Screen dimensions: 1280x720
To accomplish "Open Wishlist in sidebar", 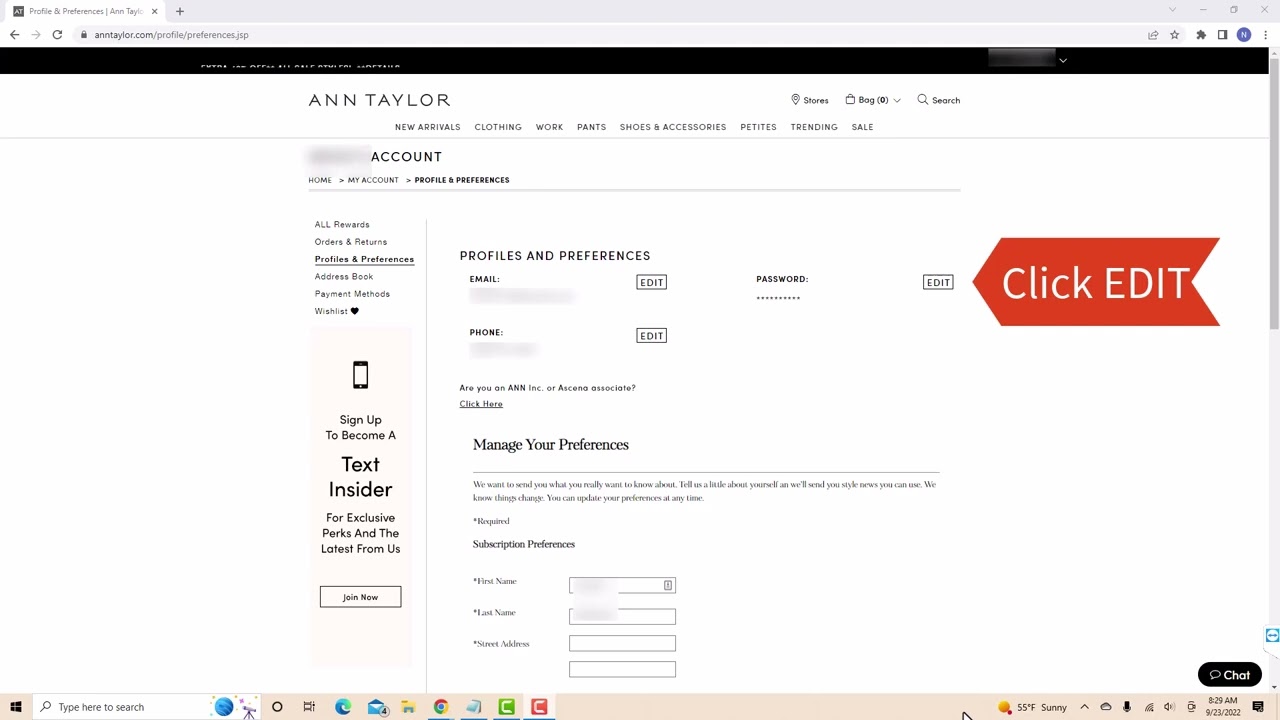I will click(x=336, y=311).
